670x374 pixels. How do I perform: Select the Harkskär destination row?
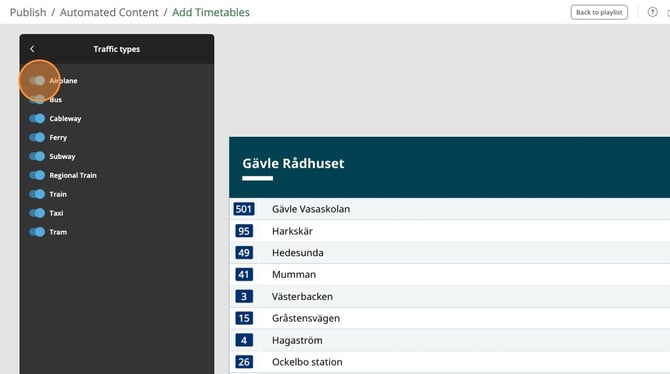tap(450, 231)
